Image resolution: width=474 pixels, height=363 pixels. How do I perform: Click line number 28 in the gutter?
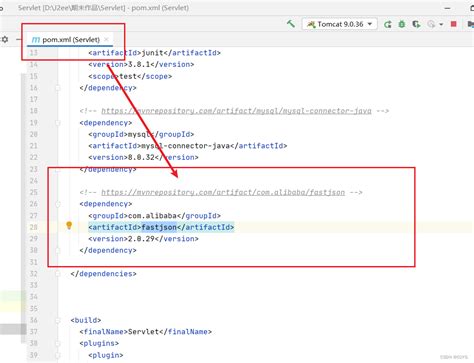click(34, 227)
